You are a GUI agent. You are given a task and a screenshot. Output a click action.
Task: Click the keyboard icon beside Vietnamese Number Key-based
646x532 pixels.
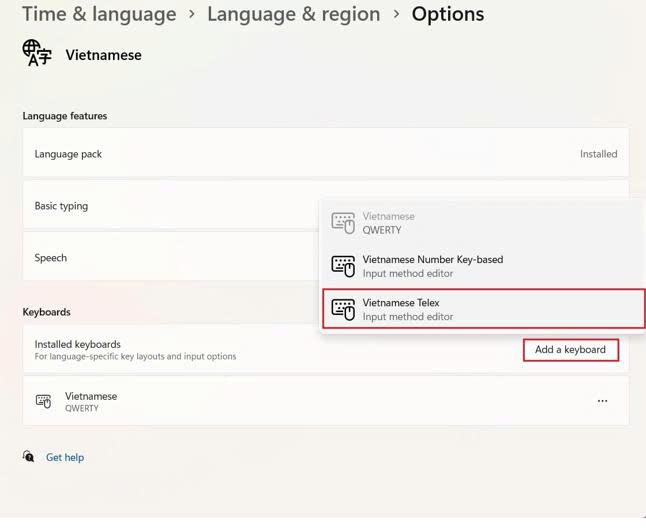pos(343,266)
